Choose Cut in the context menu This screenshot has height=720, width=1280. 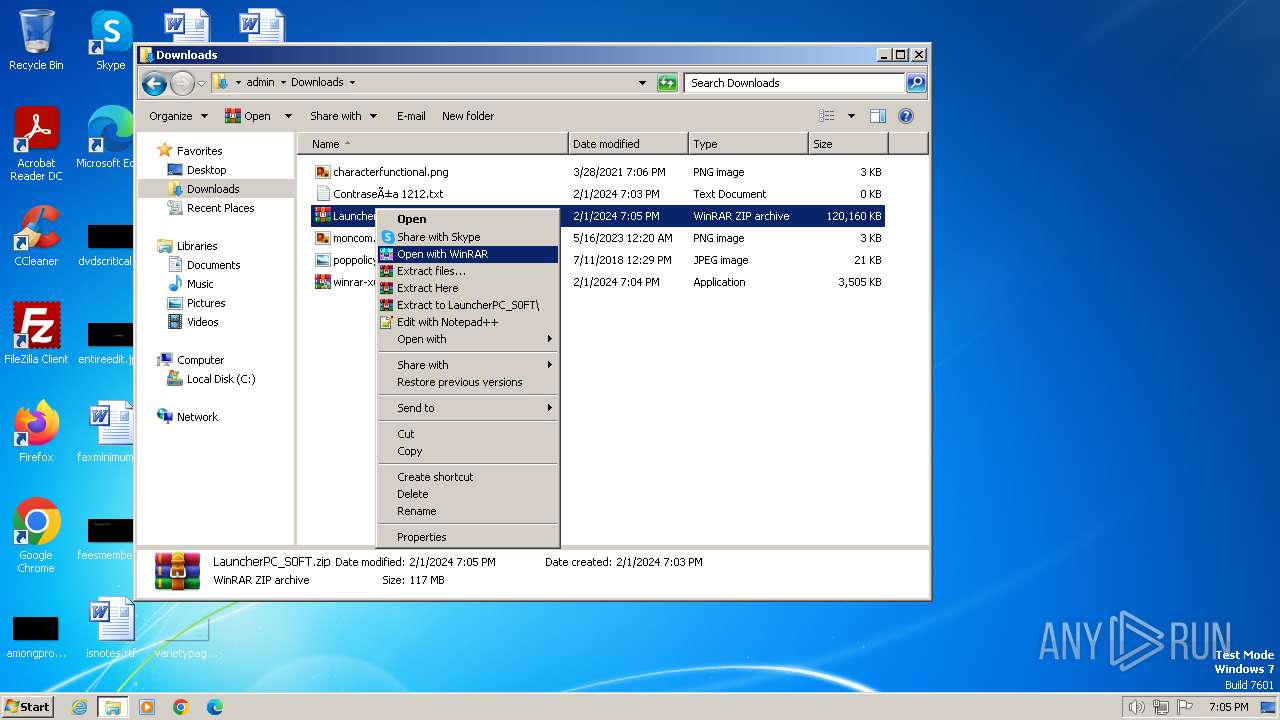(x=467, y=434)
